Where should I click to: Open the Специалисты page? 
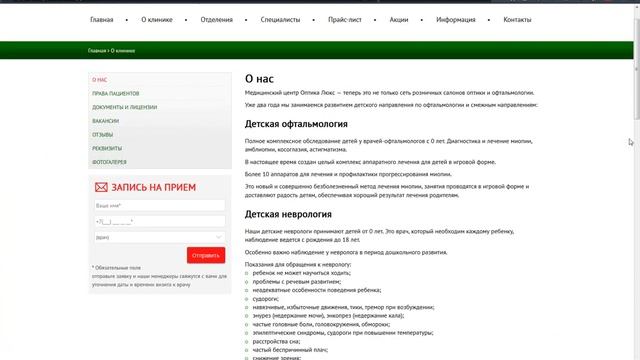point(280,20)
